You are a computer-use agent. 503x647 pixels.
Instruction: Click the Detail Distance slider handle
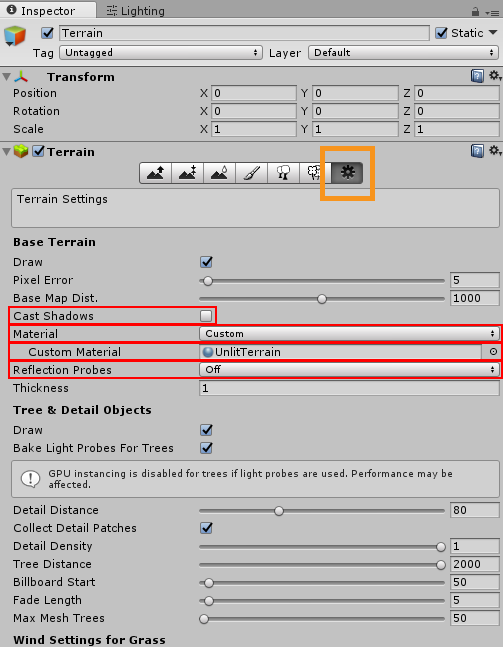tap(279, 511)
